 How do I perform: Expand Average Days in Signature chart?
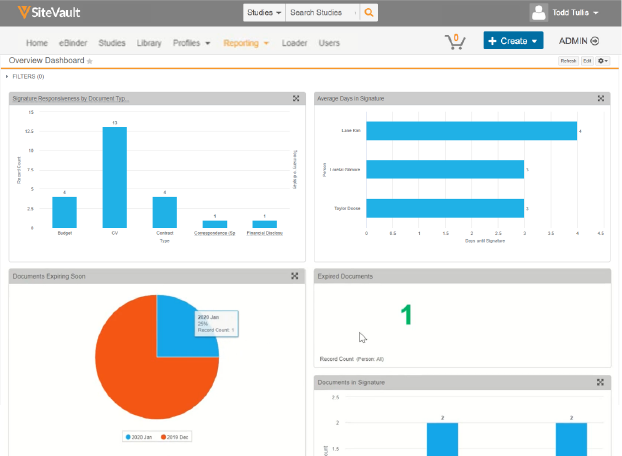[x=600, y=98]
